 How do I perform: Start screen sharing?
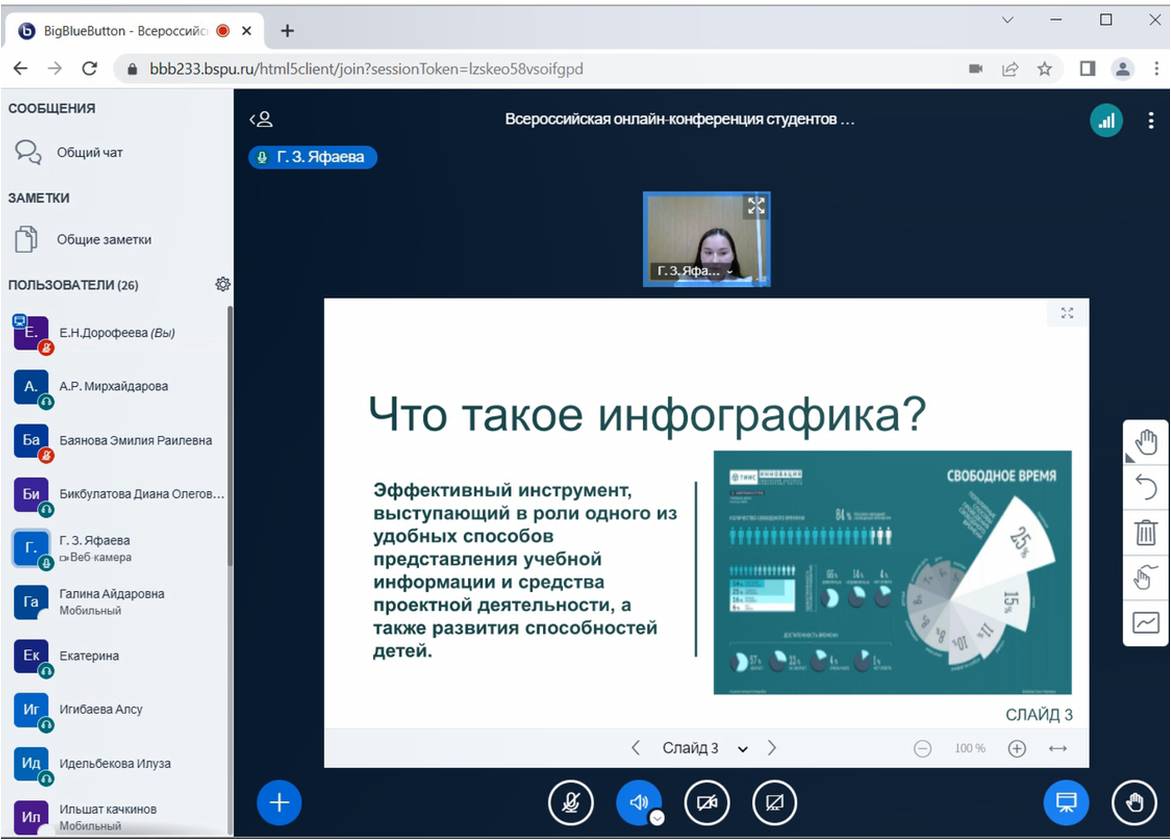(x=774, y=802)
